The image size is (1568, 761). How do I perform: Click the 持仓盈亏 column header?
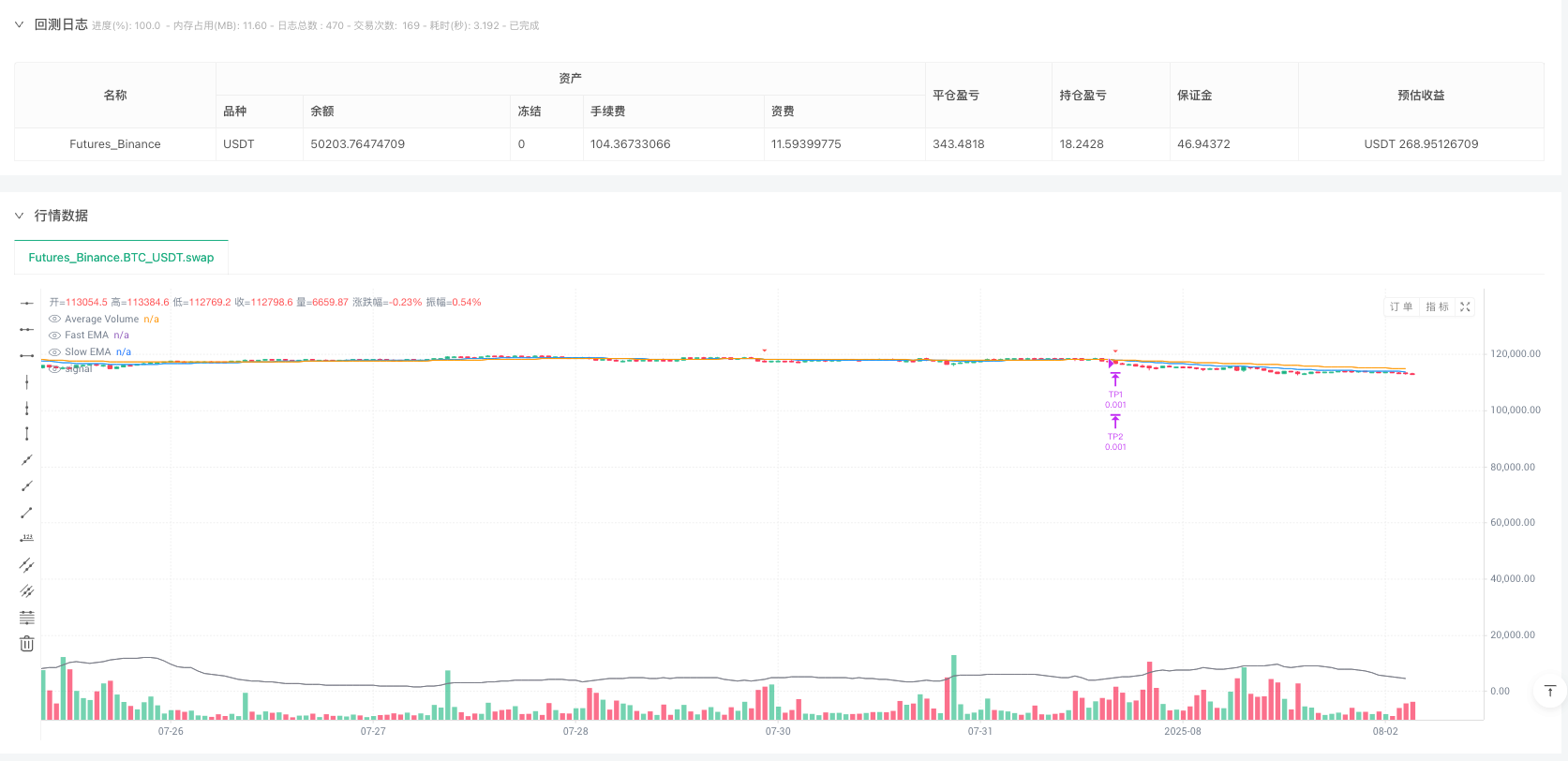pyautogui.click(x=1111, y=95)
